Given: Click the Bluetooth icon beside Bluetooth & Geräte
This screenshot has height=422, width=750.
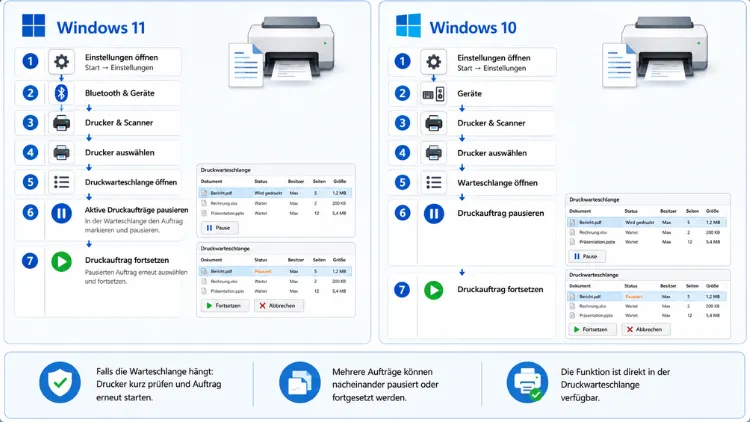Looking at the screenshot, I should coord(61,93).
